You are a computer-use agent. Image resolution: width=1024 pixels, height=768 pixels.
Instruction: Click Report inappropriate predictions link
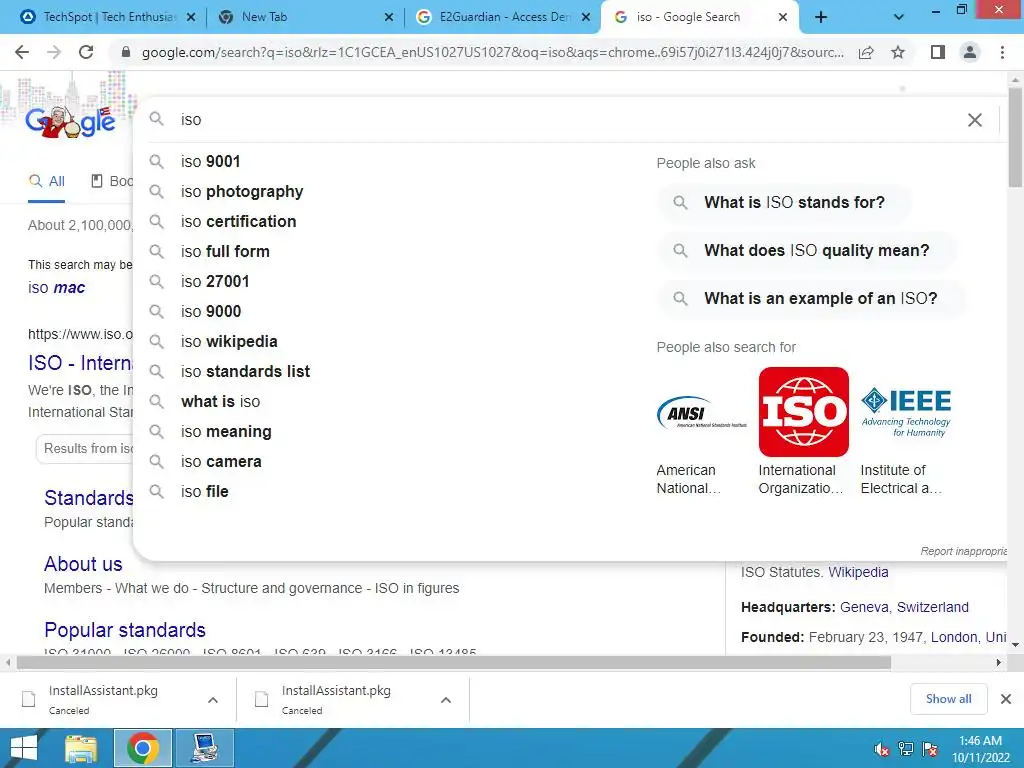(963, 551)
